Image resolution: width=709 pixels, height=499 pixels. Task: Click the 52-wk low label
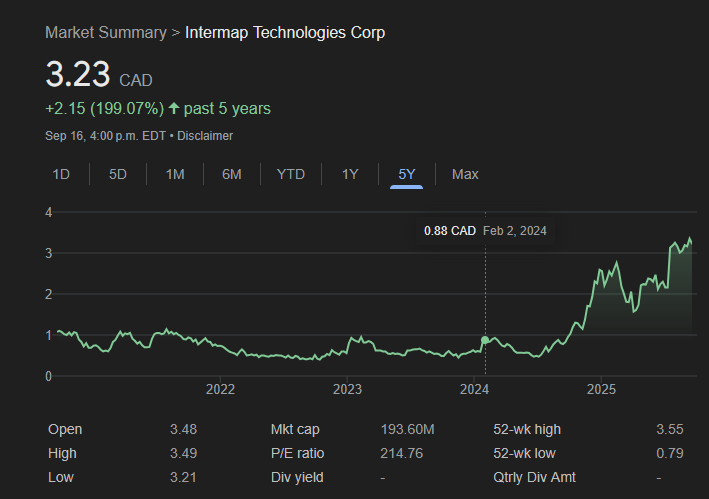point(525,453)
